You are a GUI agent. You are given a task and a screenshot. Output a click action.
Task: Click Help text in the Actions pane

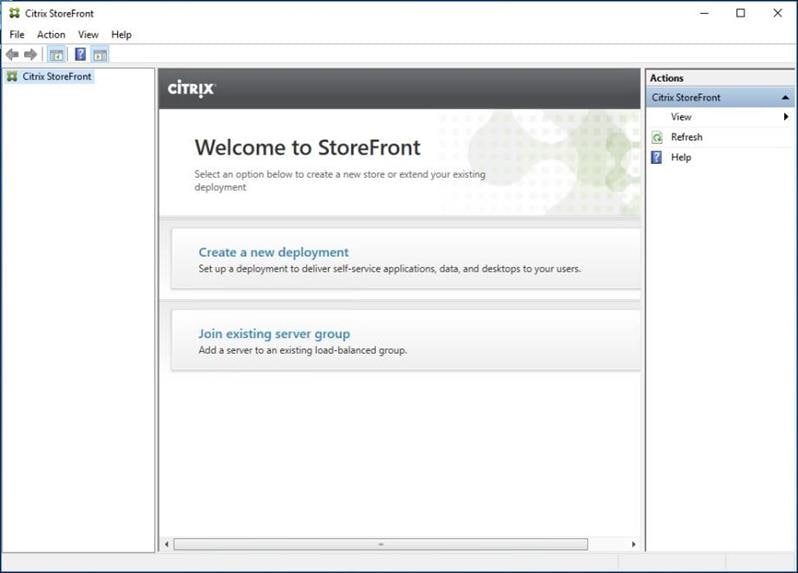pyautogui.click(x=681, y=157)
